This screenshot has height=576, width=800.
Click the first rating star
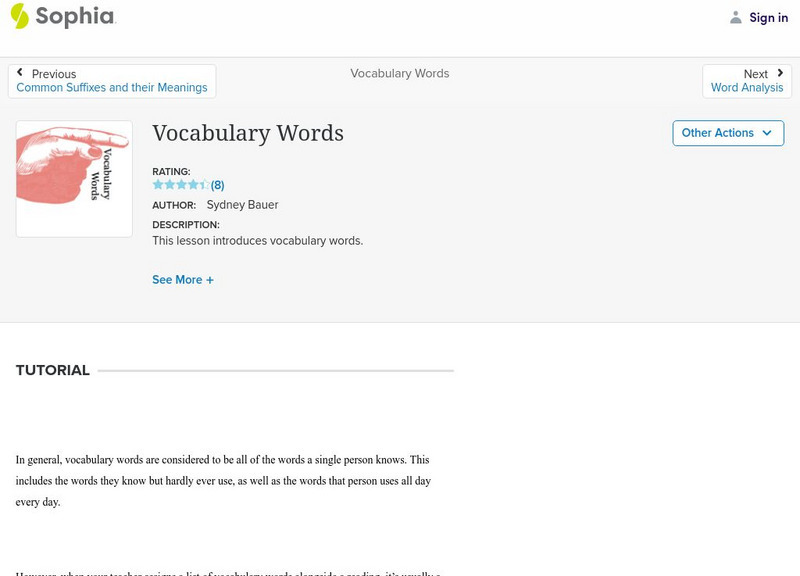pos(158,185)
